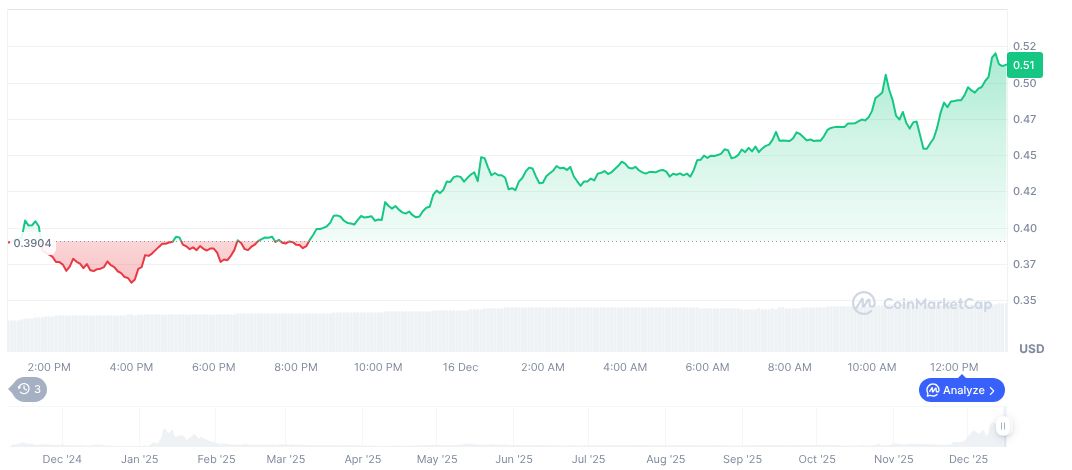Viewport: 1072px width, 470px height.
Task: Click the 0.45 price axis label
Action: click(1023, 155)
